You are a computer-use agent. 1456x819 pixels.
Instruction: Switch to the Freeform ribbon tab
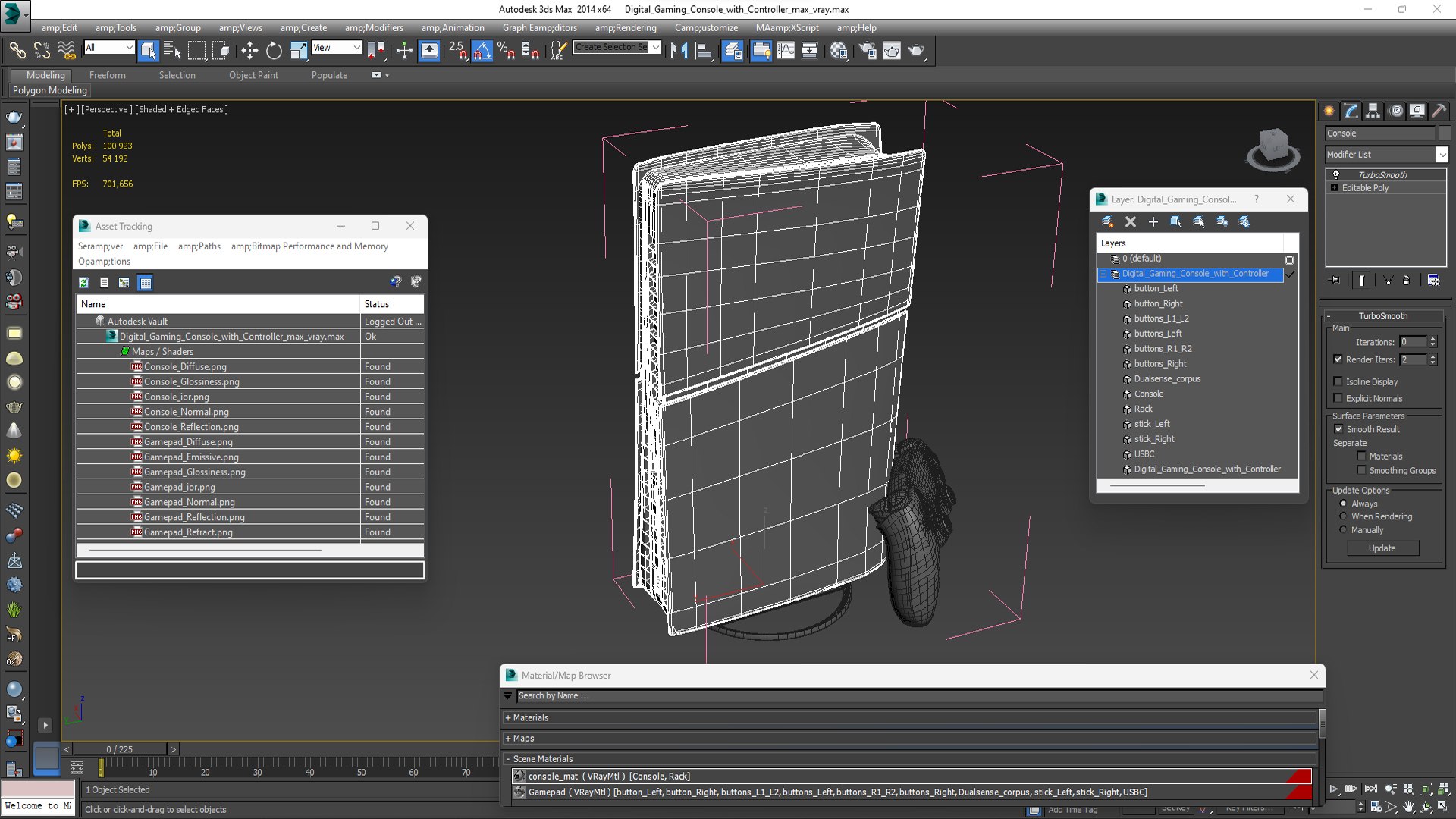(x=108, y=75)
